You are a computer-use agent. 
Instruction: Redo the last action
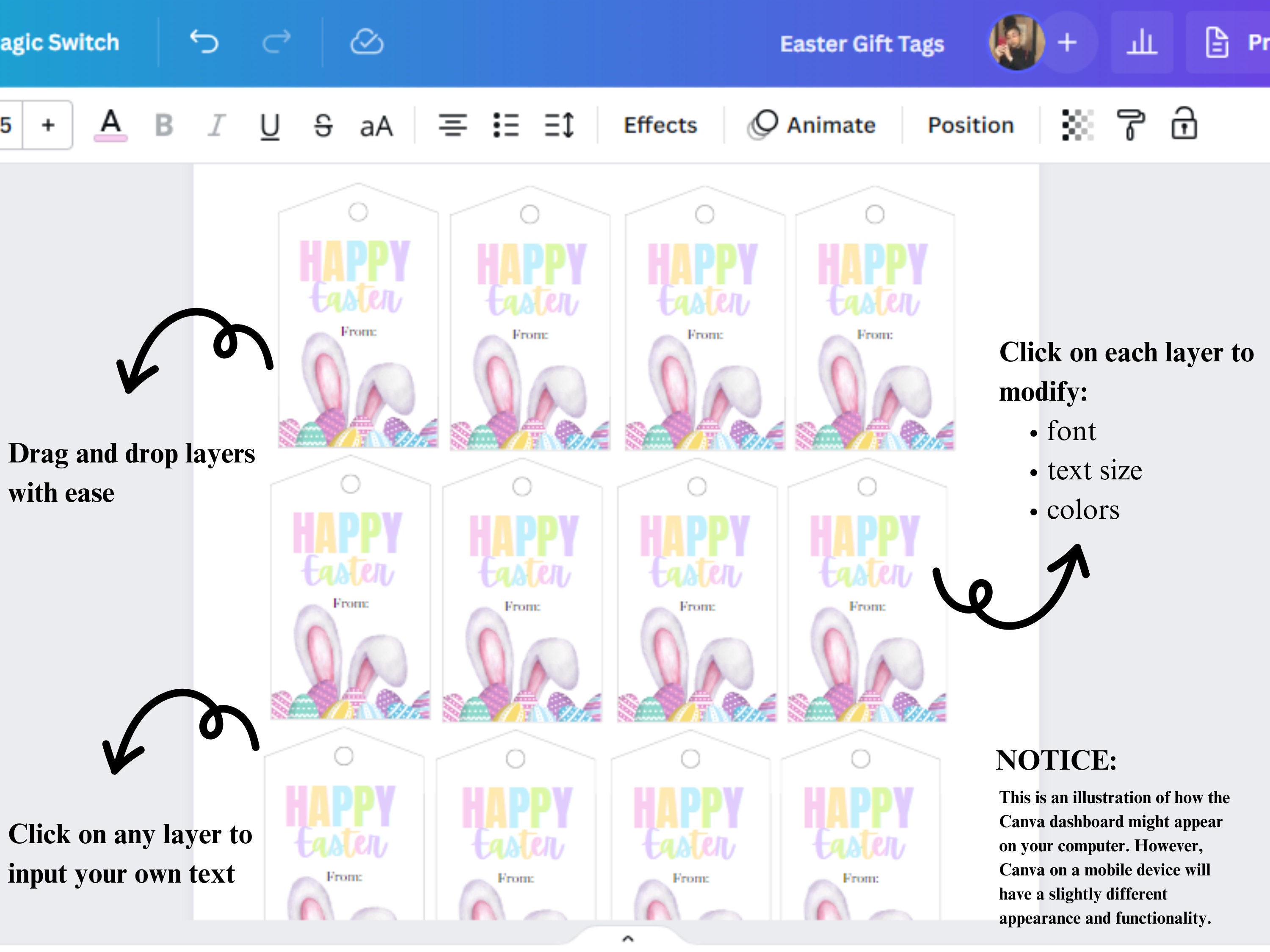coord(276,41)
